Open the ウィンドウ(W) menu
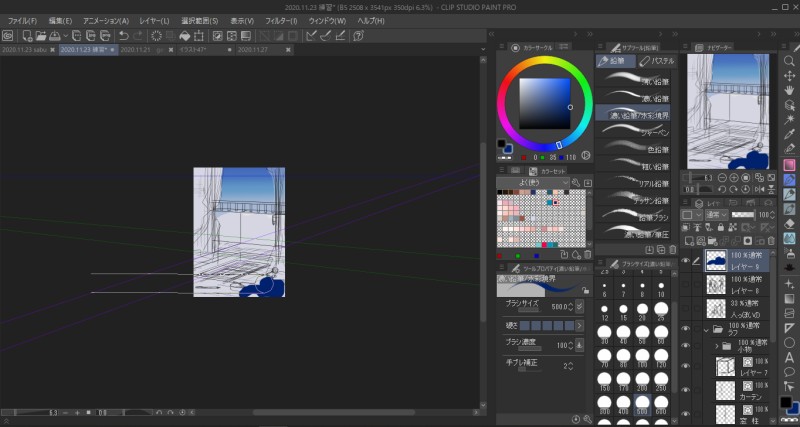Viewport: 800px width, 427px height. 327,21
